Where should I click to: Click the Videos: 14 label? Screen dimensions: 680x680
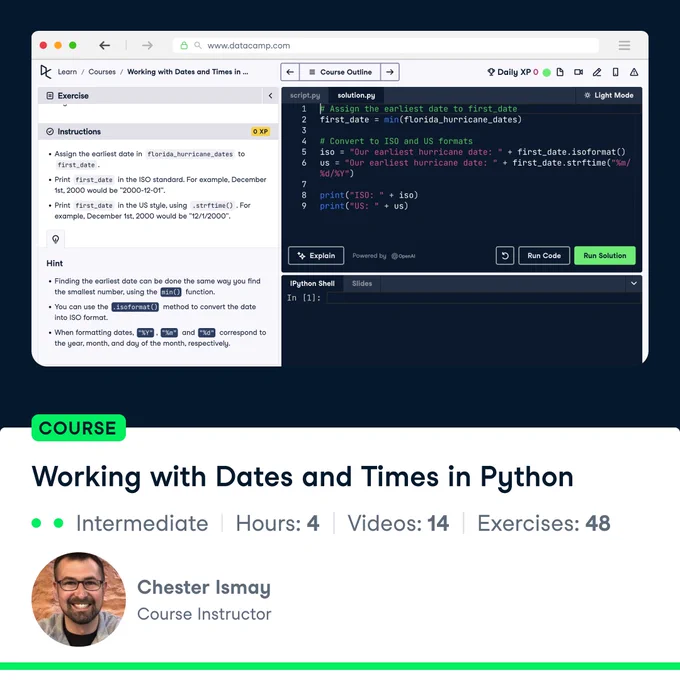coord(398,523)
